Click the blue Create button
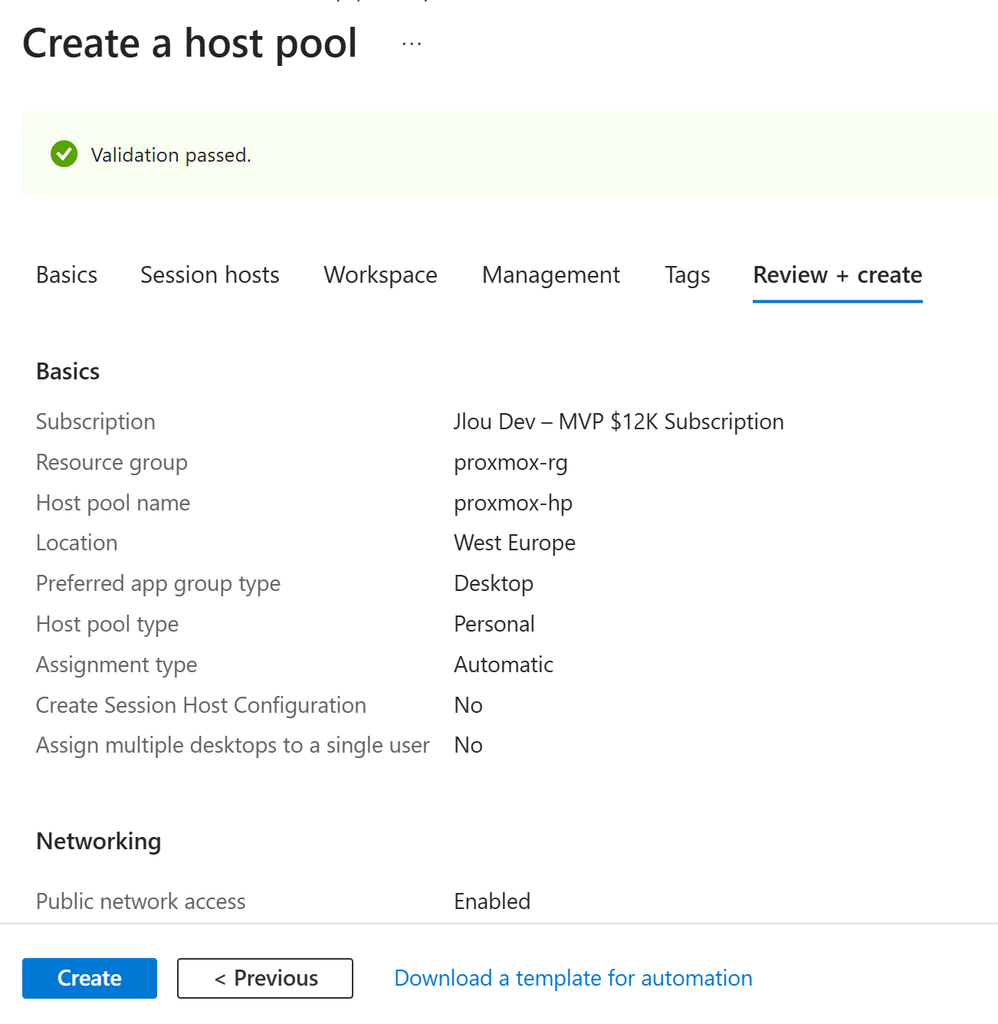The width and height of the screenshot is (998, 1024). [89, 978]
